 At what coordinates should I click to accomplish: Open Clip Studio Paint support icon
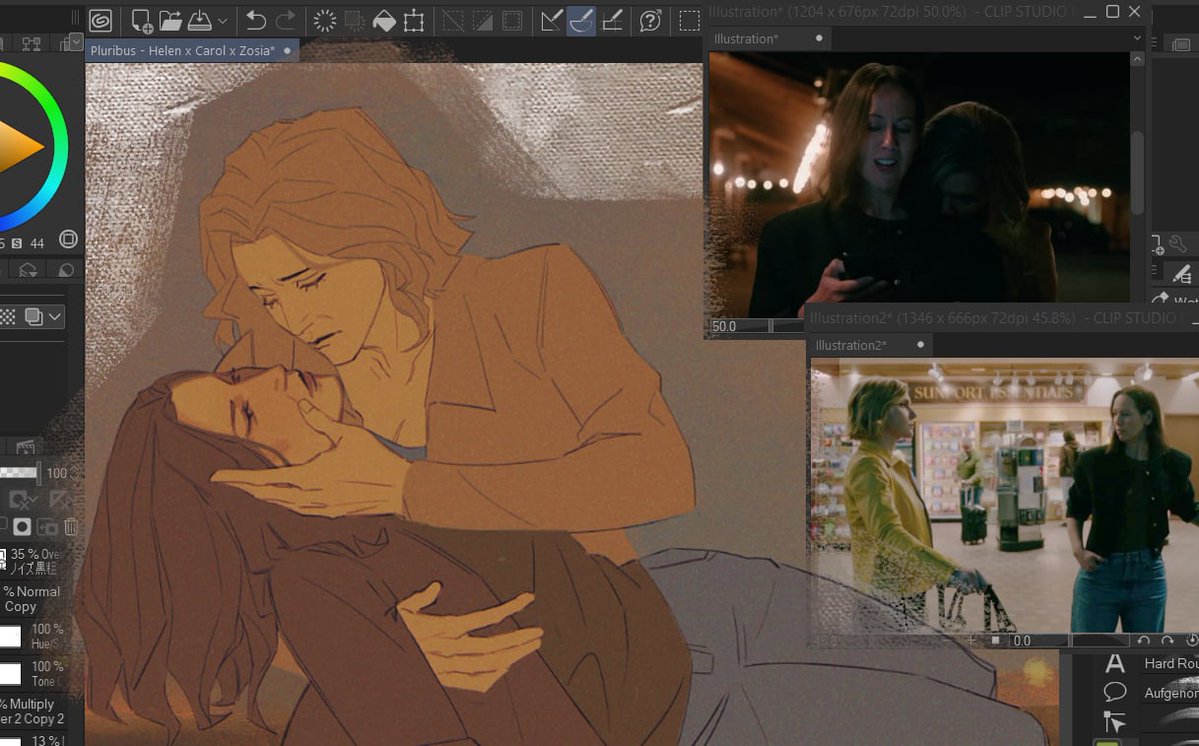coord(651,21)
